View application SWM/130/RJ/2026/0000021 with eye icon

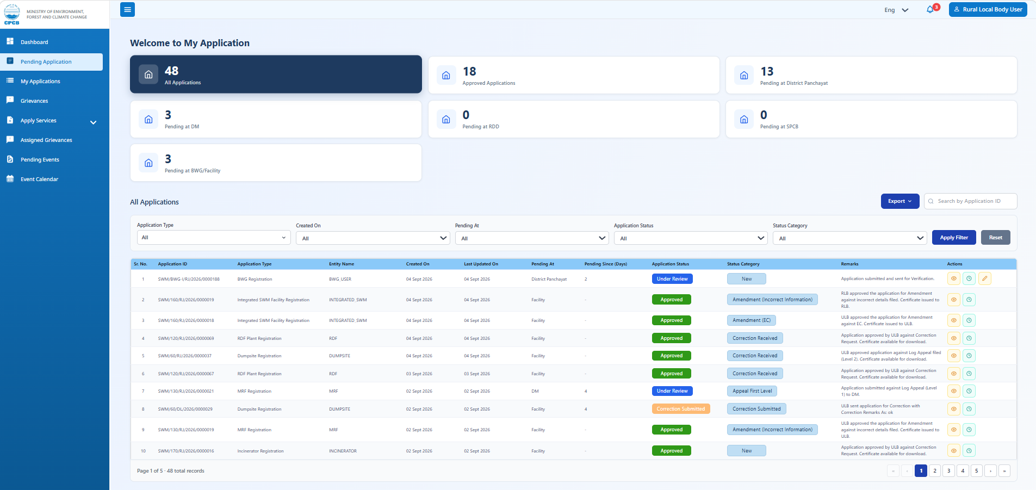click(x=953, y=392)
